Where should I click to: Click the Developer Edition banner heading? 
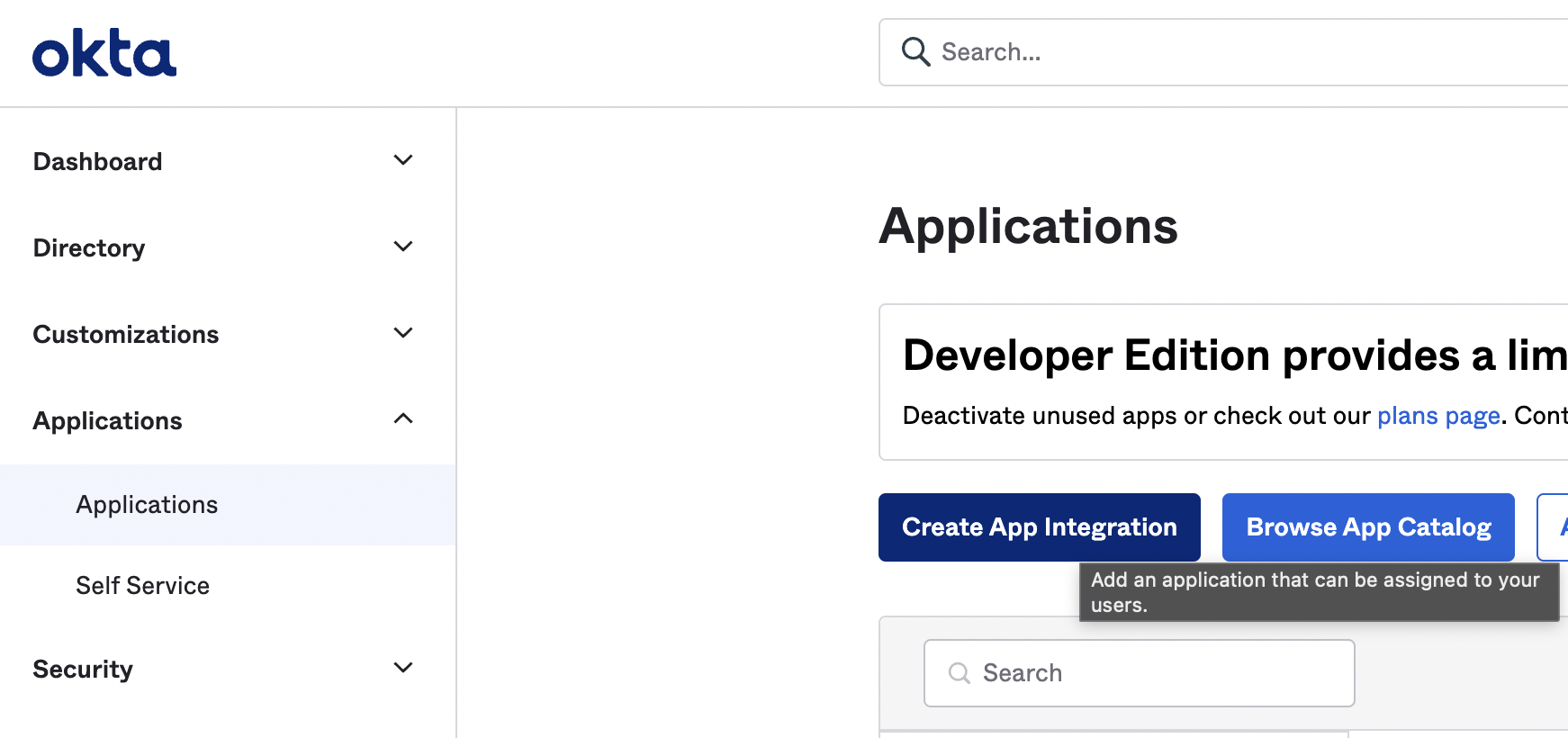(x=1235, y=355)
